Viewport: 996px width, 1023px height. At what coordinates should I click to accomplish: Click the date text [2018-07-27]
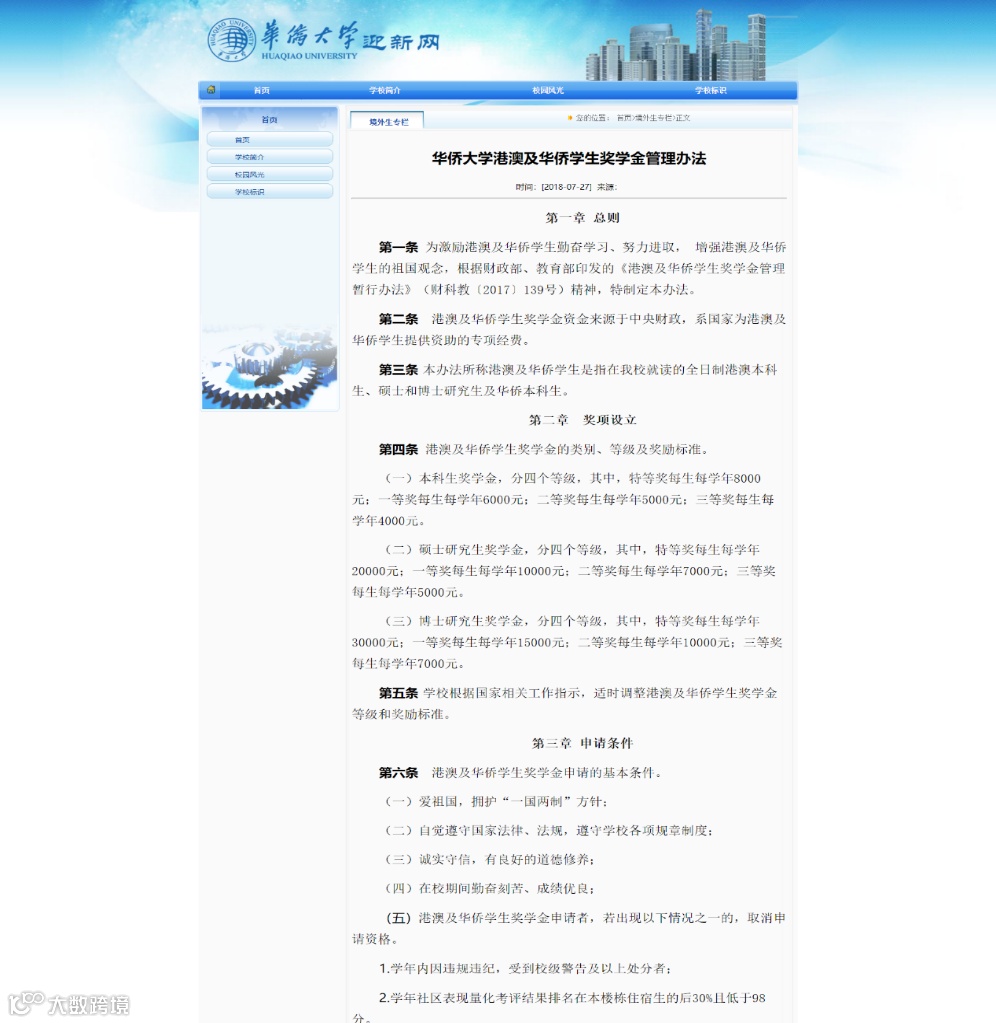566,187
